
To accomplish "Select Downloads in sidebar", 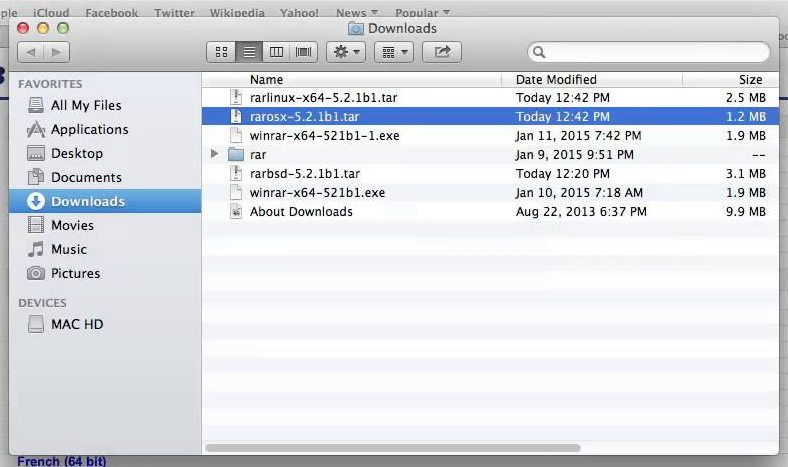I will [x=105, y=201].
